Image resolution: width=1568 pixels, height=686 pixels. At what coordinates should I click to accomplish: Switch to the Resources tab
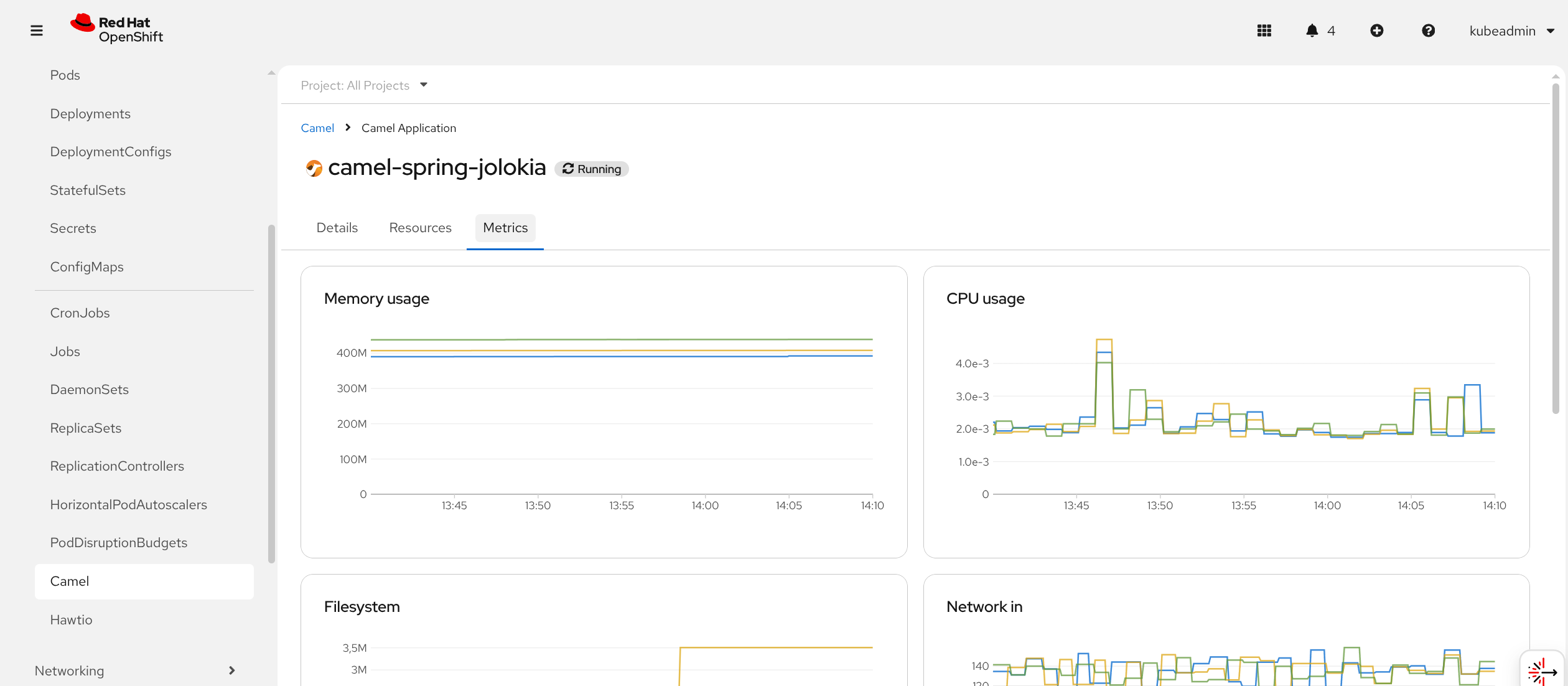pyautogui.click(x=420, y=228)
